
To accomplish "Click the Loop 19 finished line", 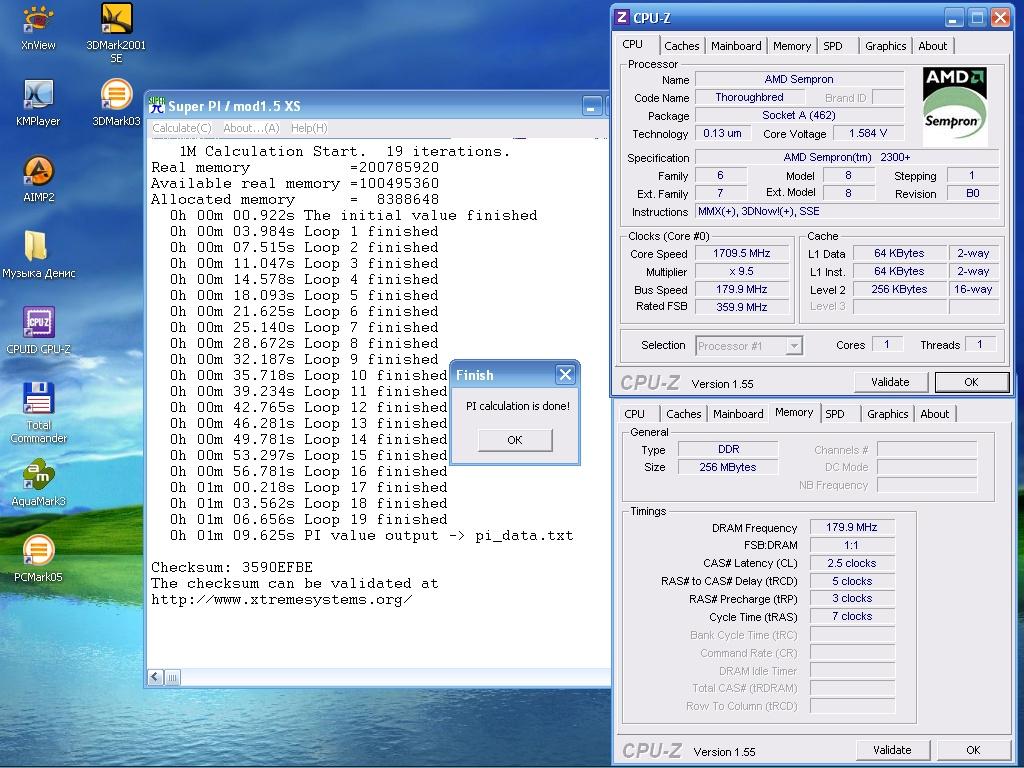I will [309, 520].
